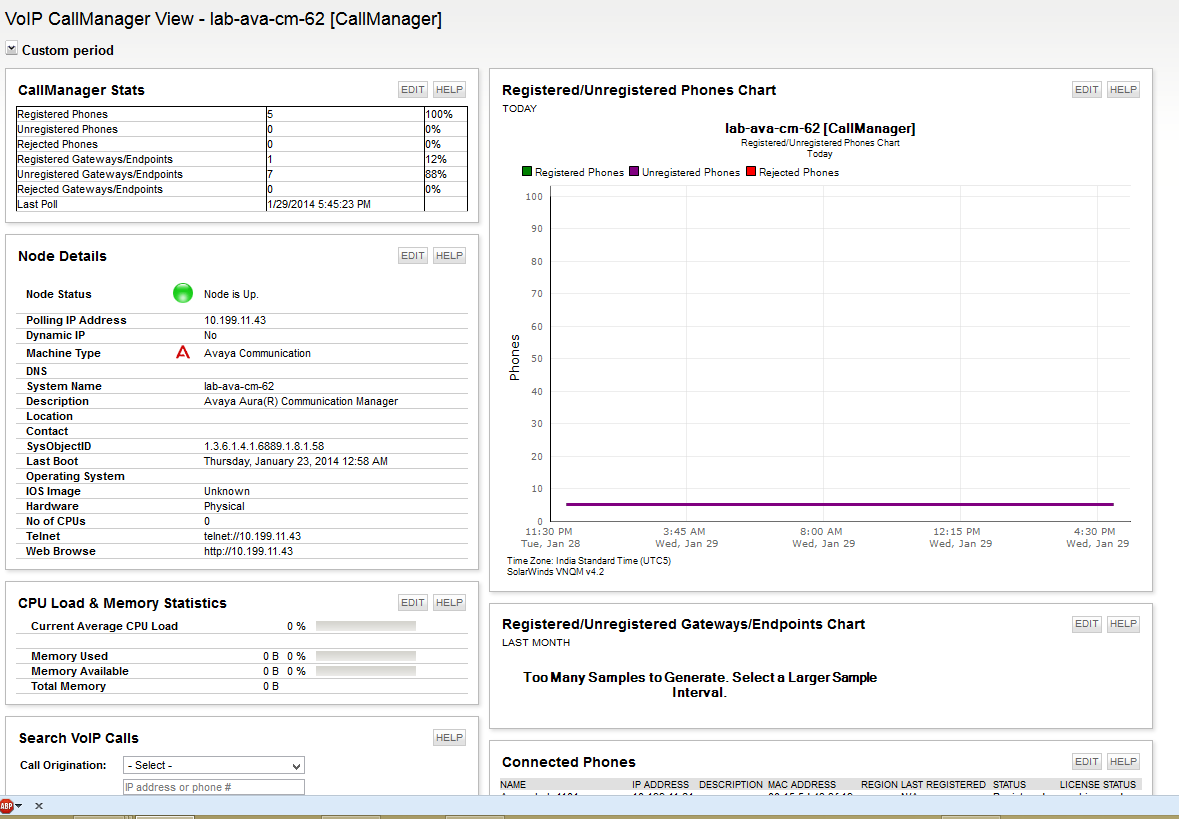Expand the Custom period selector arrow
Viewport: 1179px width, 819px height.
point(11,49)
